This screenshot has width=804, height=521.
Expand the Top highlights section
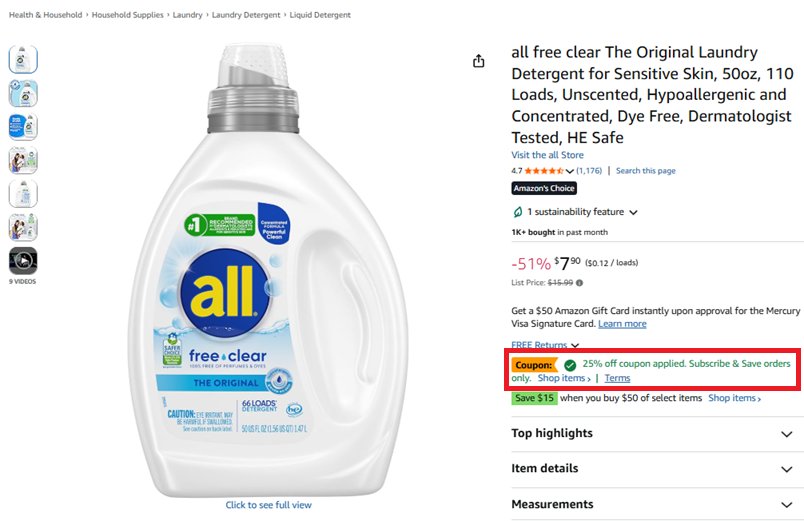652,434
